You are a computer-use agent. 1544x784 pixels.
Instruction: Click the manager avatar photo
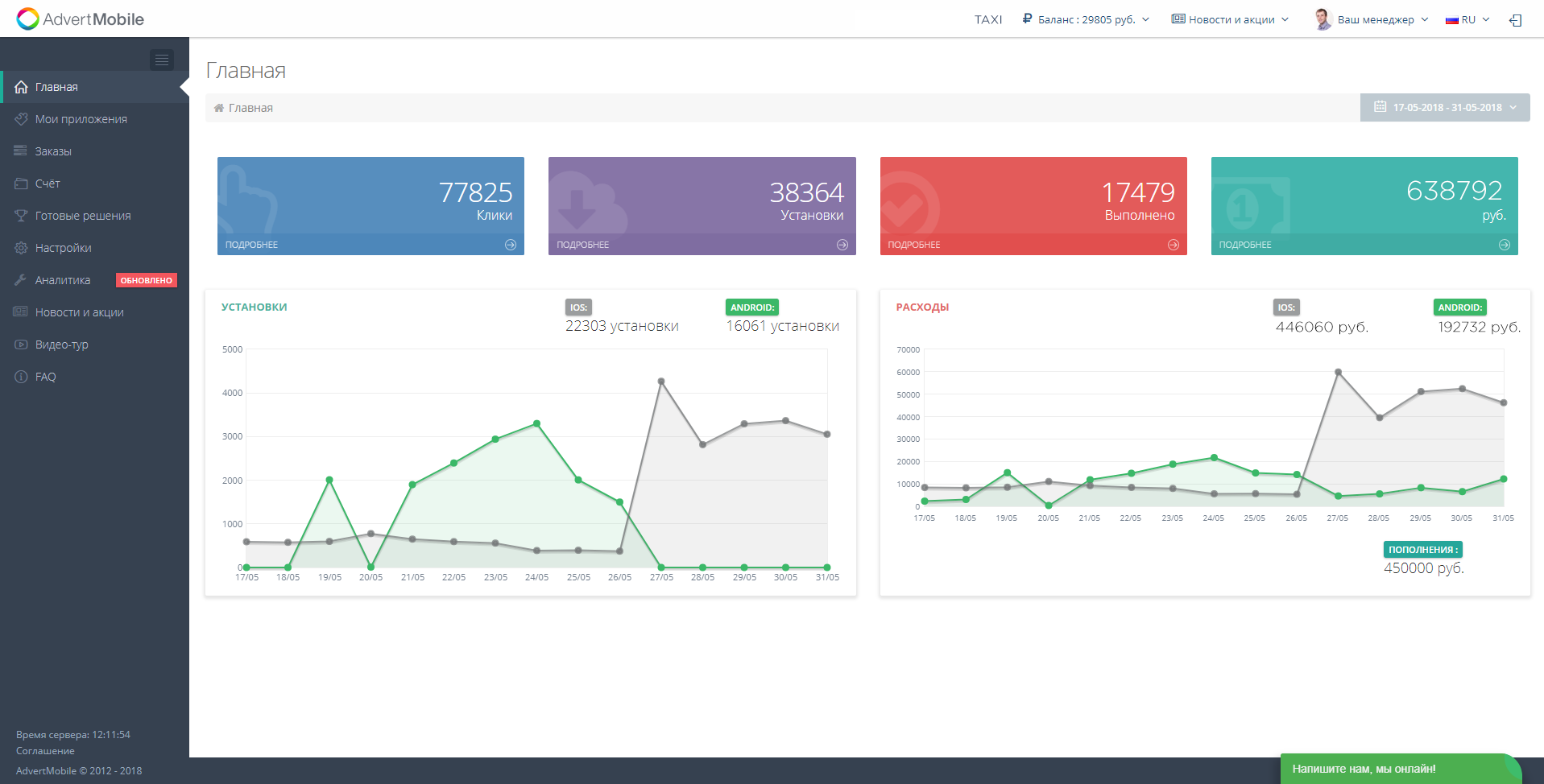click(1323, 19)
